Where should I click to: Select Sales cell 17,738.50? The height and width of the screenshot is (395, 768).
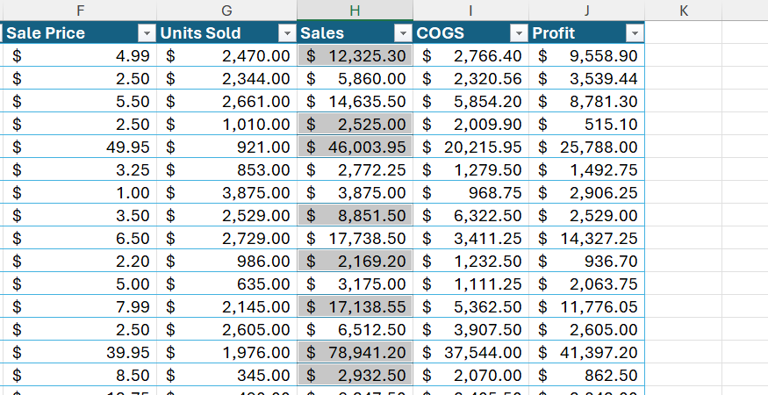[355, 238]
